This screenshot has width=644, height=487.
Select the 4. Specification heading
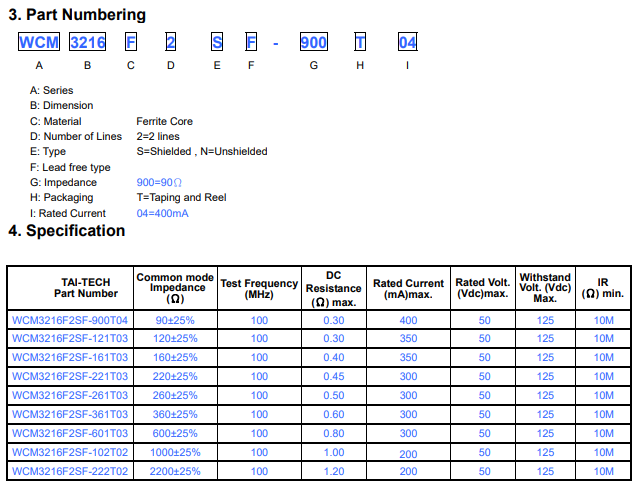(x=67, y=231)
